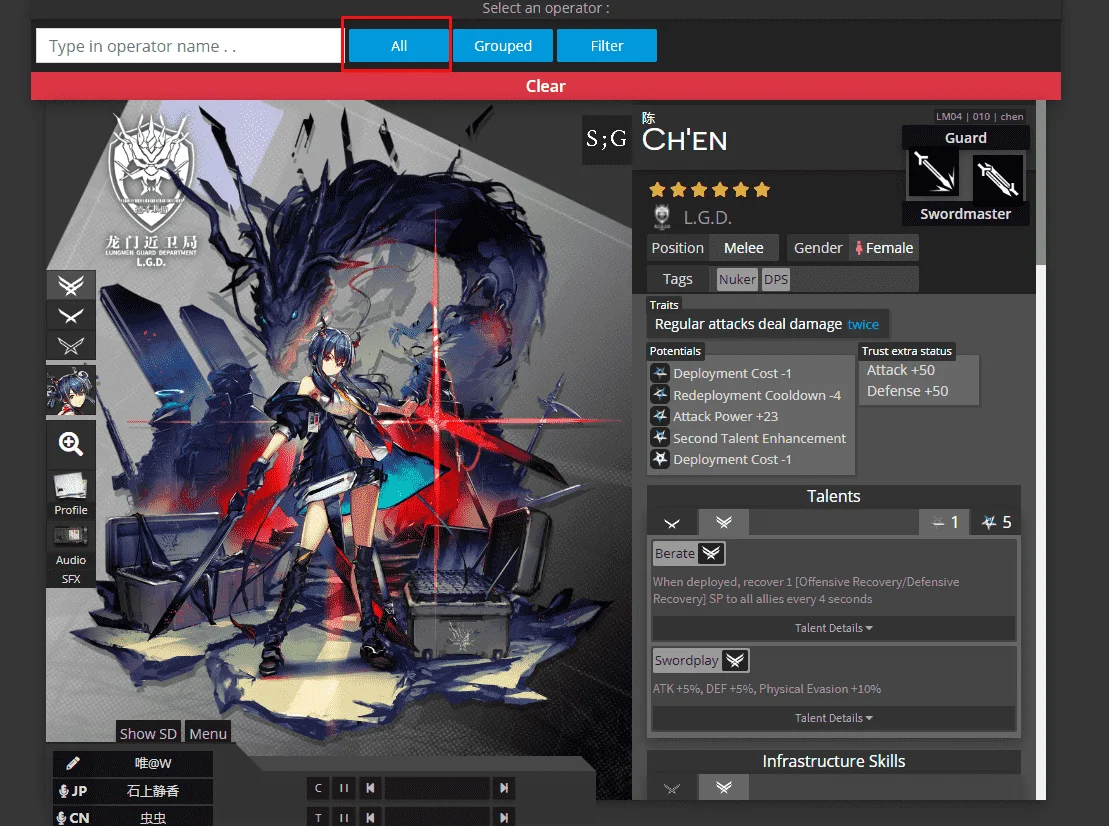Click the Guard class icon

tap(933, 174)
